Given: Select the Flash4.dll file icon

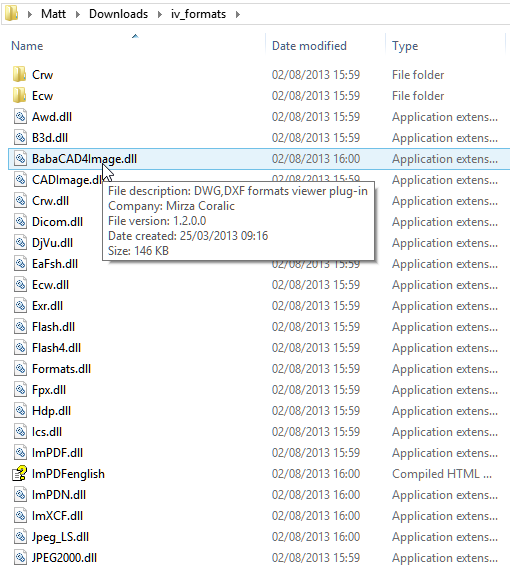Looking at the screenshot, I should click(20, 348).
